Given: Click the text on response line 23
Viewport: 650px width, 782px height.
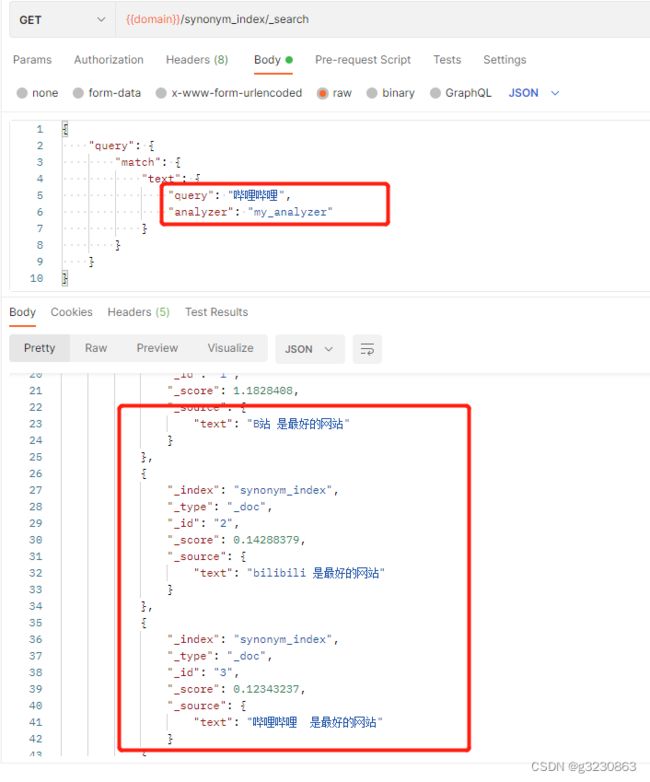Looking at the screenshot, I should [x=298, y=424].
